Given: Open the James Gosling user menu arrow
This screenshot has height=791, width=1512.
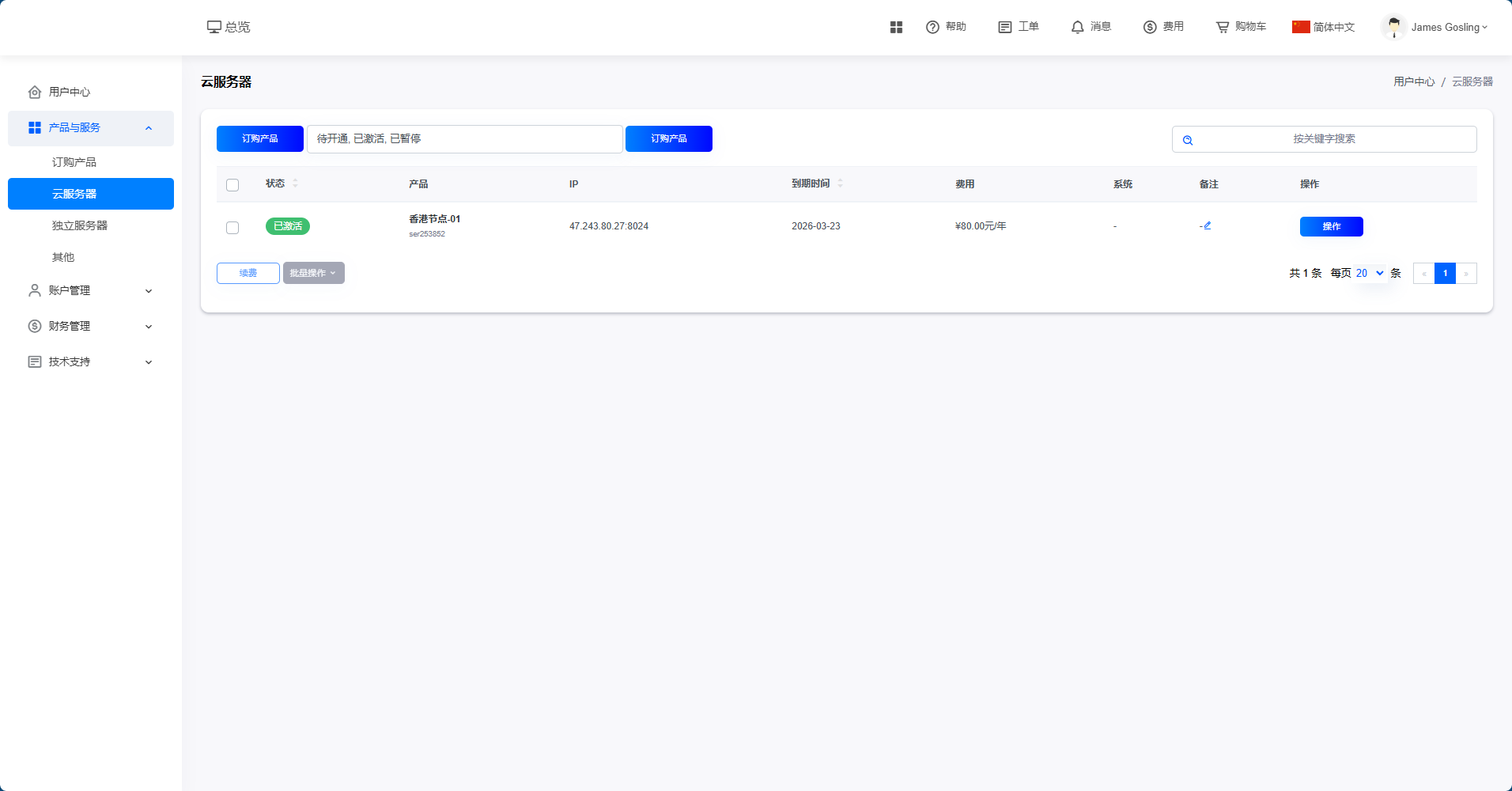Looking at the screenshot, I should click(x=1484, y=27).
